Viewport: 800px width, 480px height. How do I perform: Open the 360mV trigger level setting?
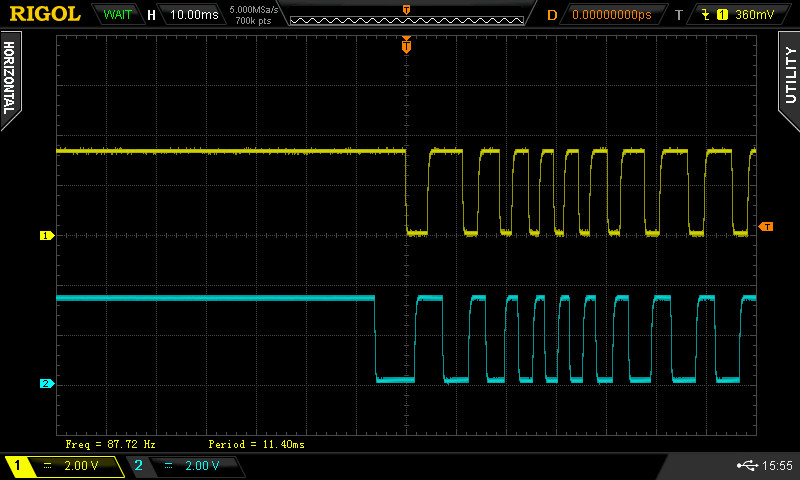(754, 15)
